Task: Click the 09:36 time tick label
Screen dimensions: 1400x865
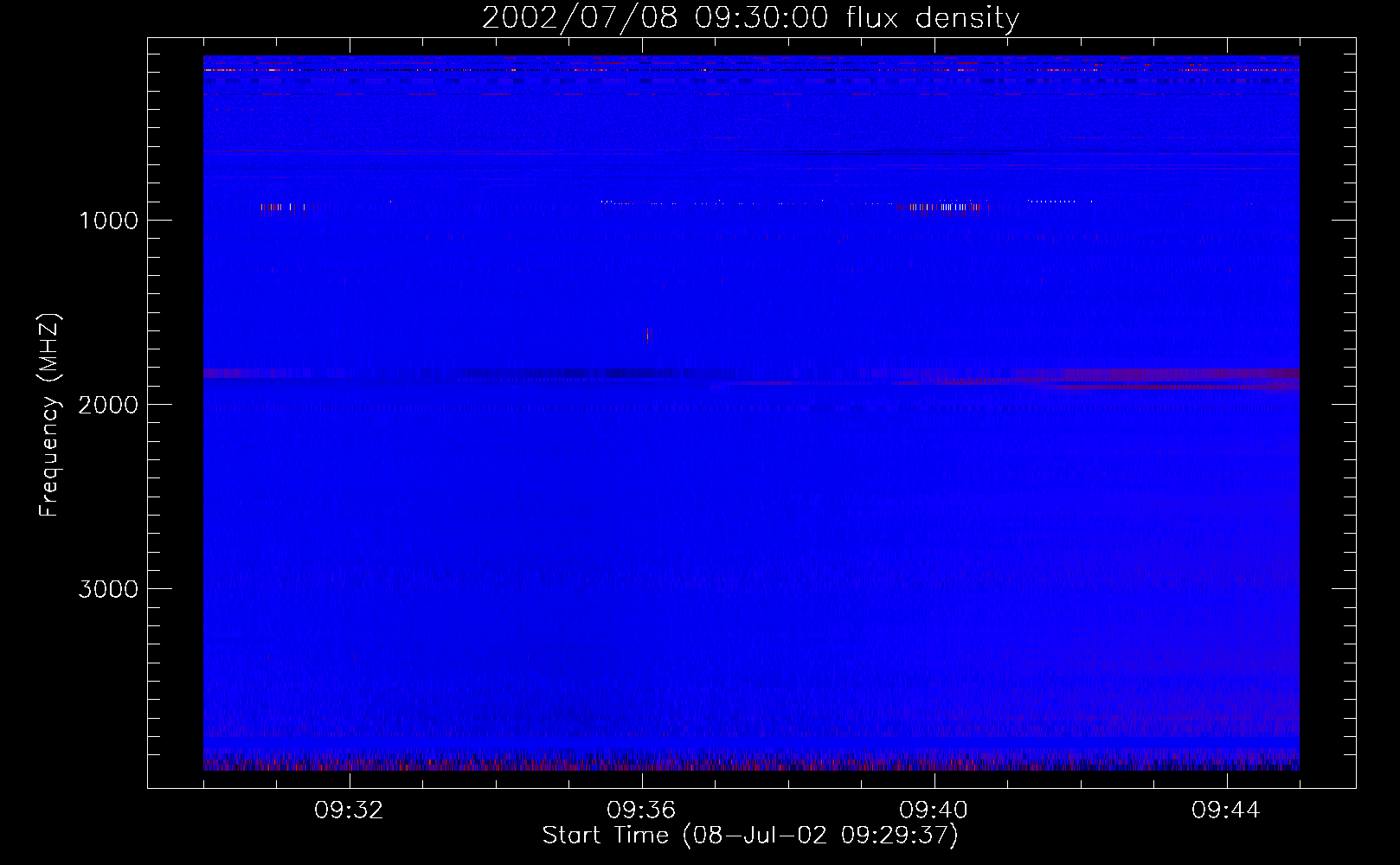Action: (x=642, y=811)
